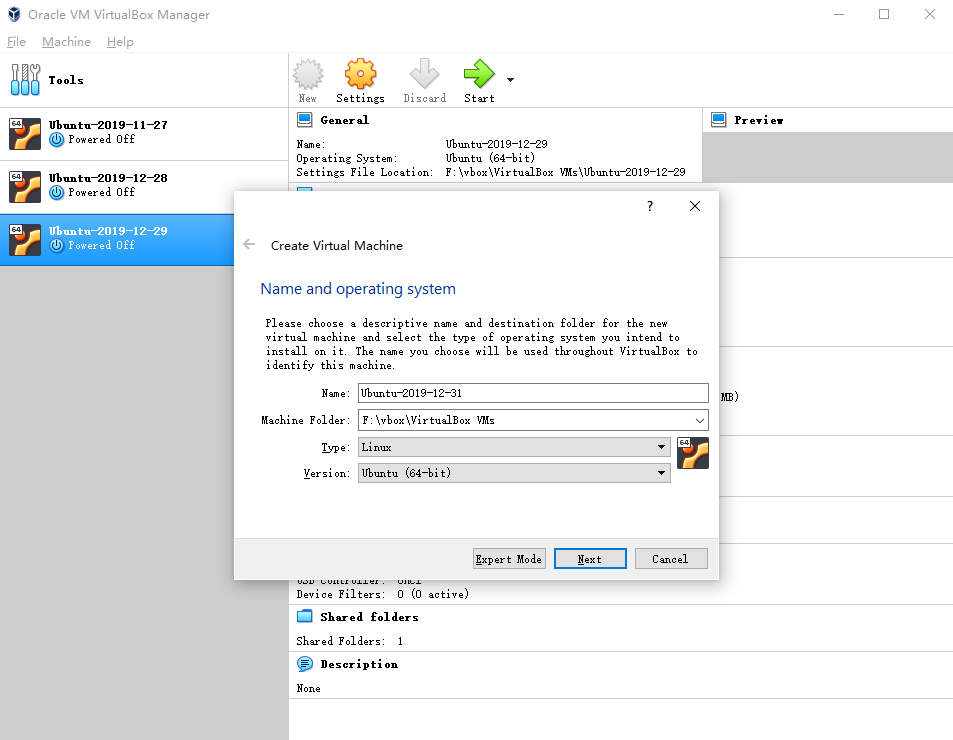Click the help question mark in dialog
This screenshot has width=953, height=740.
(x=650, y=206)
